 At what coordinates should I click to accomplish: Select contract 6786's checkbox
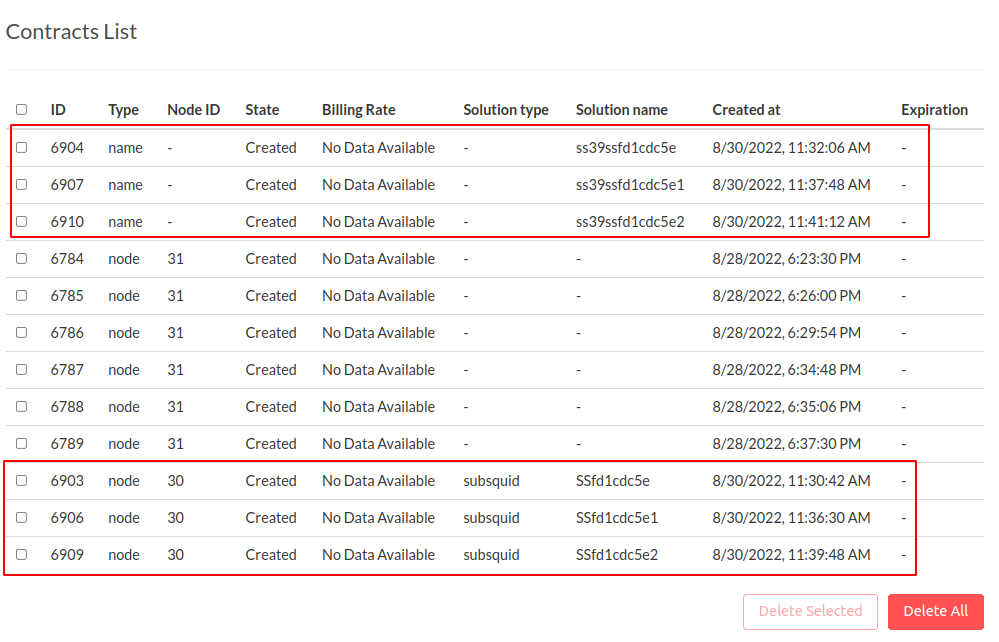(x=21, y=332)
